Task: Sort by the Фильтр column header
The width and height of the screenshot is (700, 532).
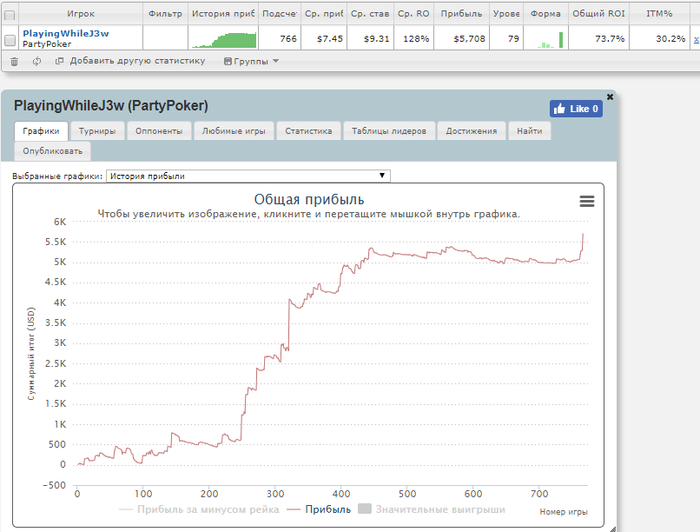Action: tap(165, 14)
